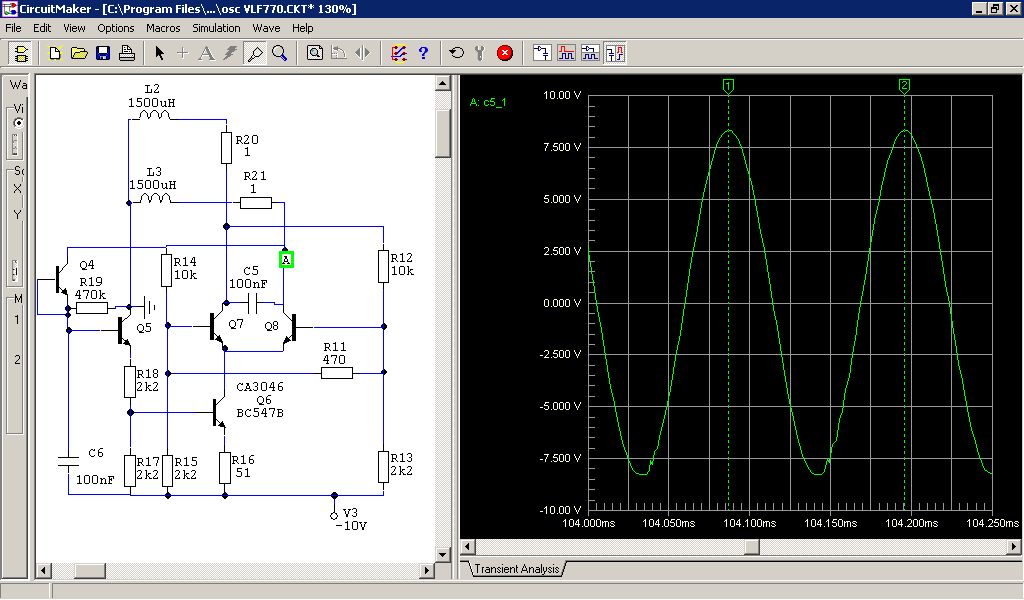Switch to the Transient Analysis tab
1024x600 pixels.
[517, 569]
